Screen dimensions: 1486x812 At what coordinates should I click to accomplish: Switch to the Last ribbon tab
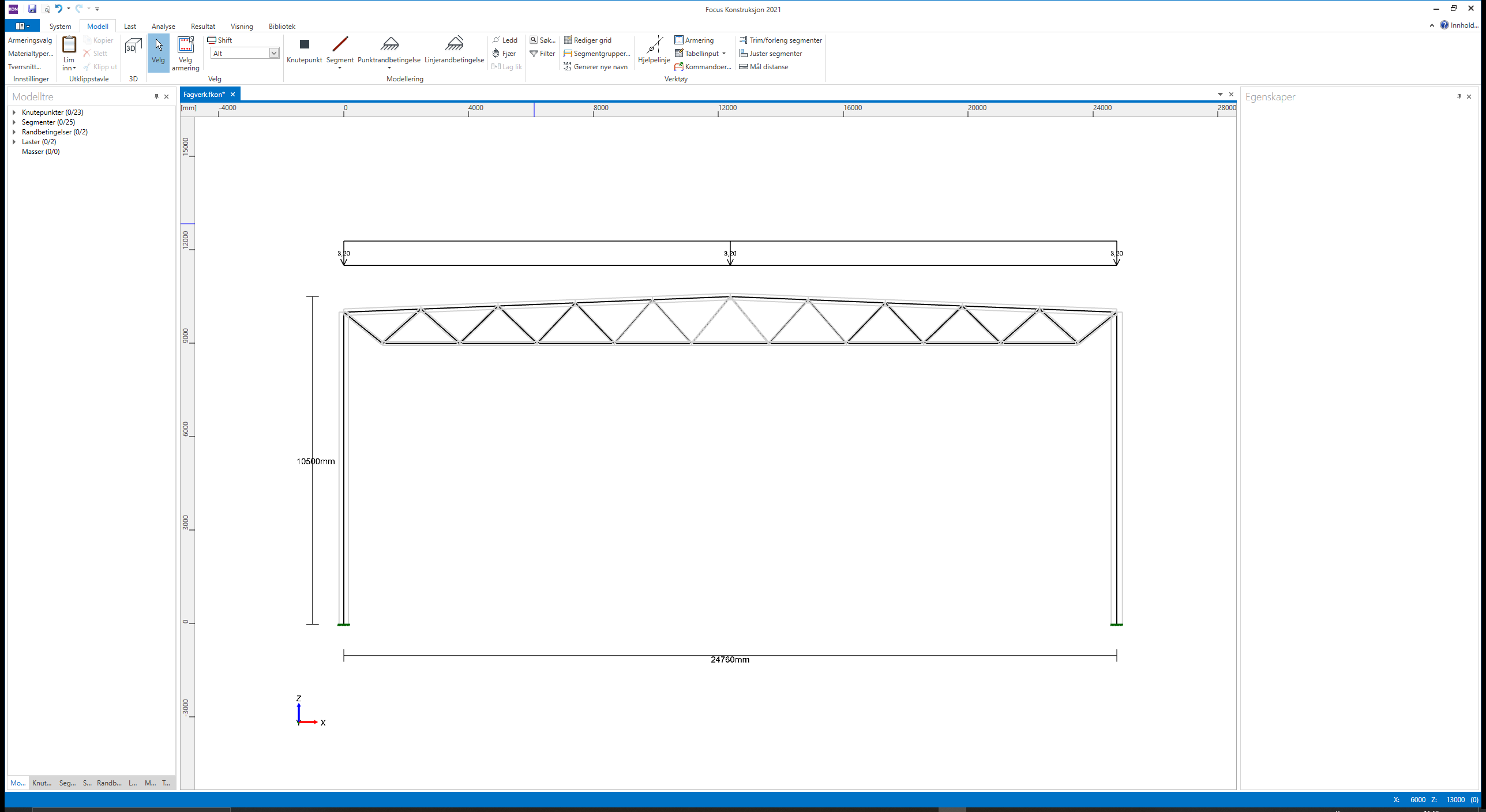(130, 27)
